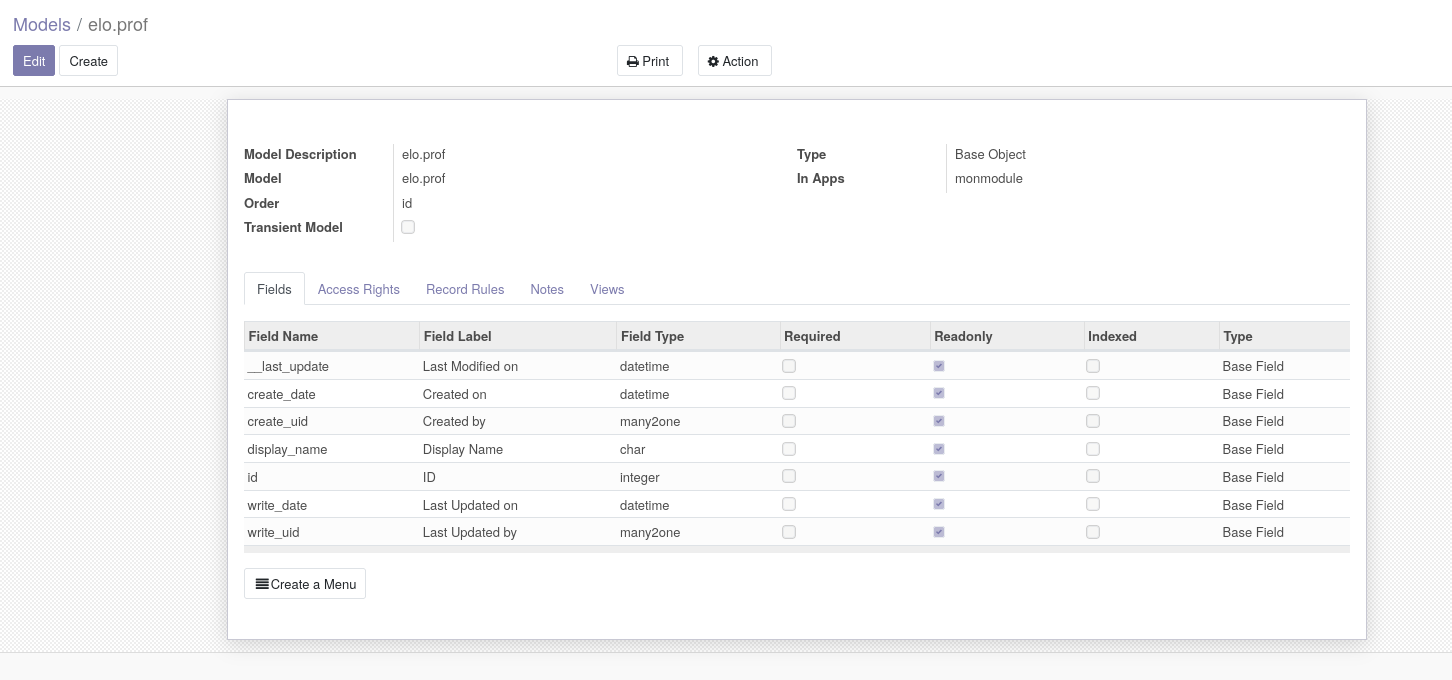Open the Notes tab

(547, 289)
